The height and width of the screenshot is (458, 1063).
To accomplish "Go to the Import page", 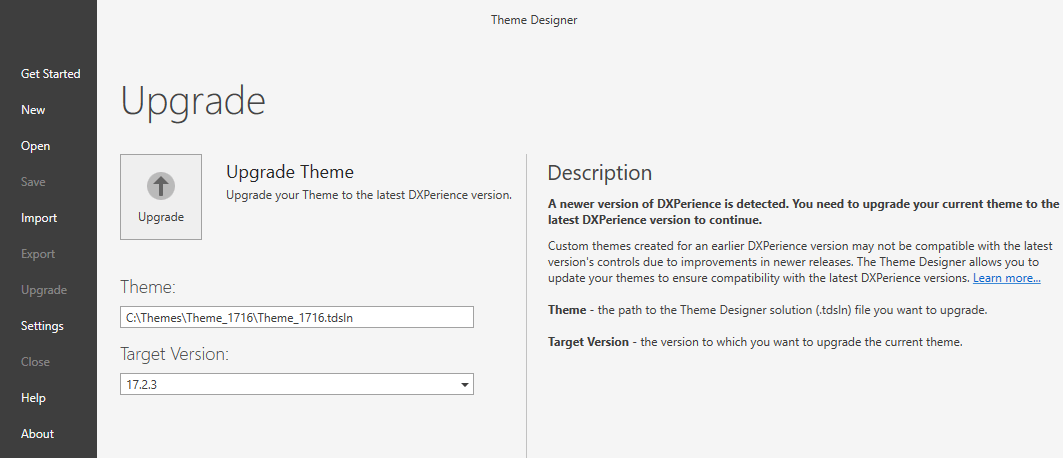I will tap(39, 217).
